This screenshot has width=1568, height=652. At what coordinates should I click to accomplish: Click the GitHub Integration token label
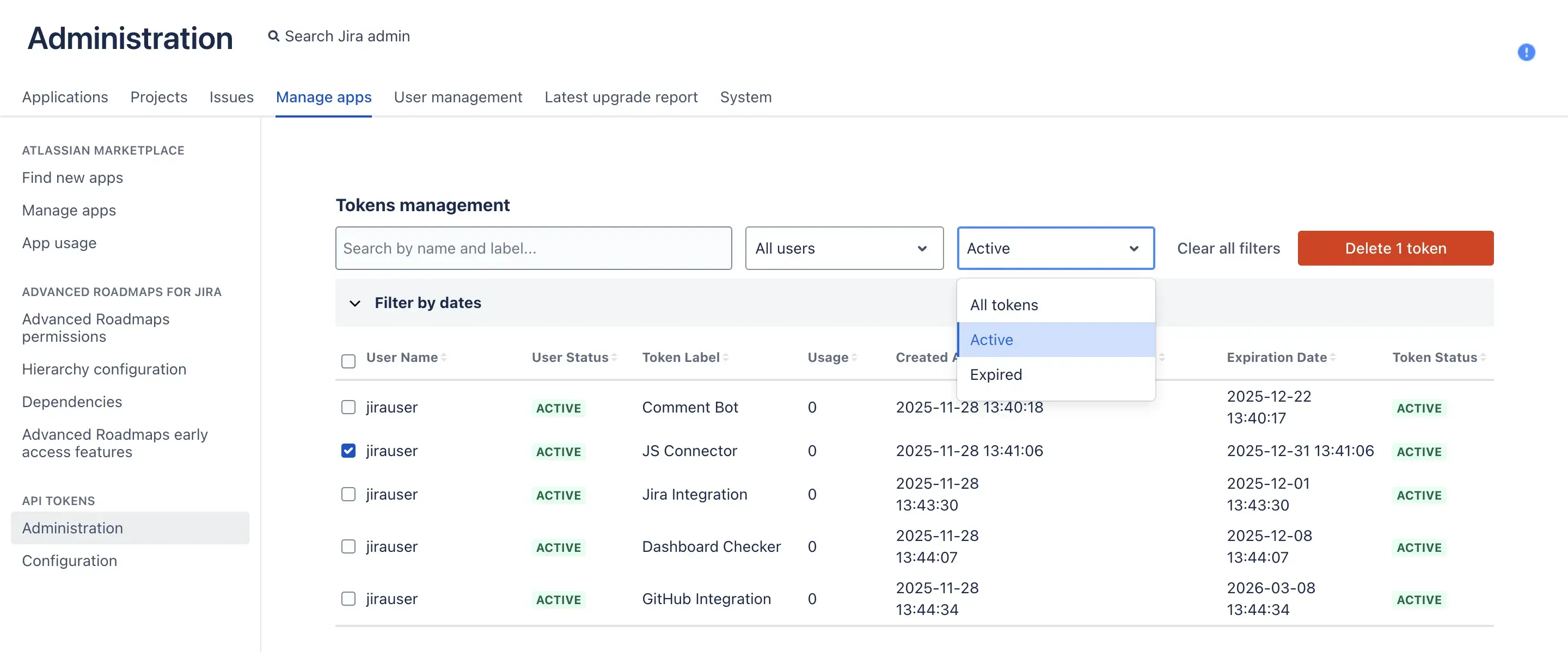pyautogui.click(x=706, y=599)
